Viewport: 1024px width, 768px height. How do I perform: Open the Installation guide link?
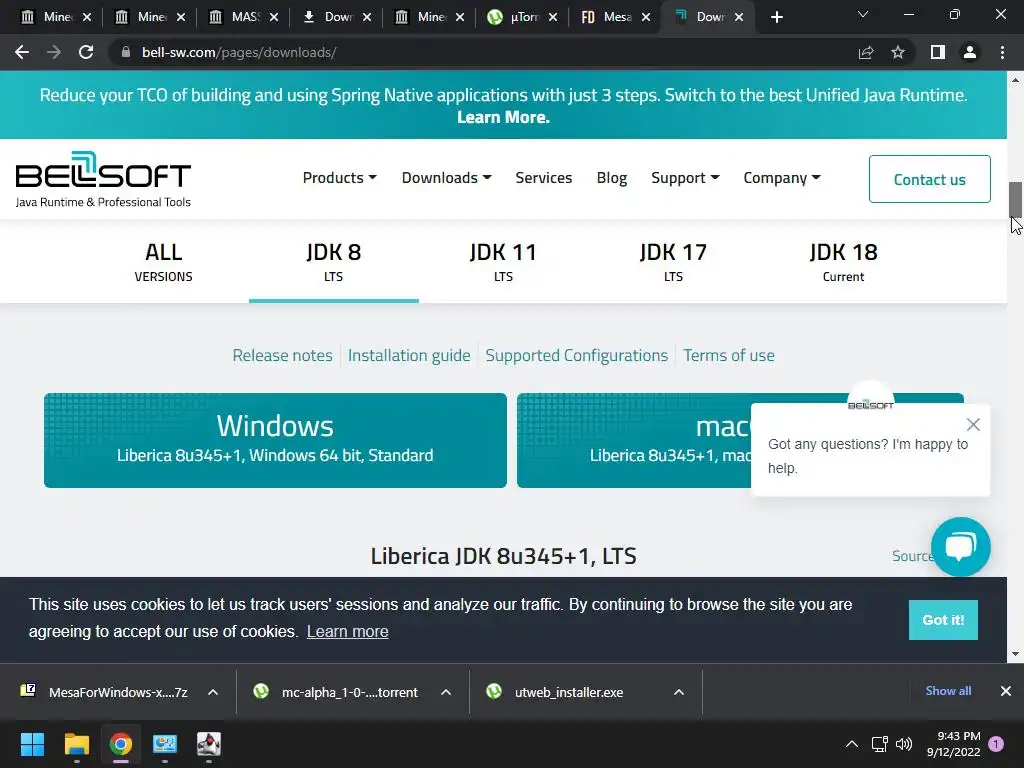(409, 355)
